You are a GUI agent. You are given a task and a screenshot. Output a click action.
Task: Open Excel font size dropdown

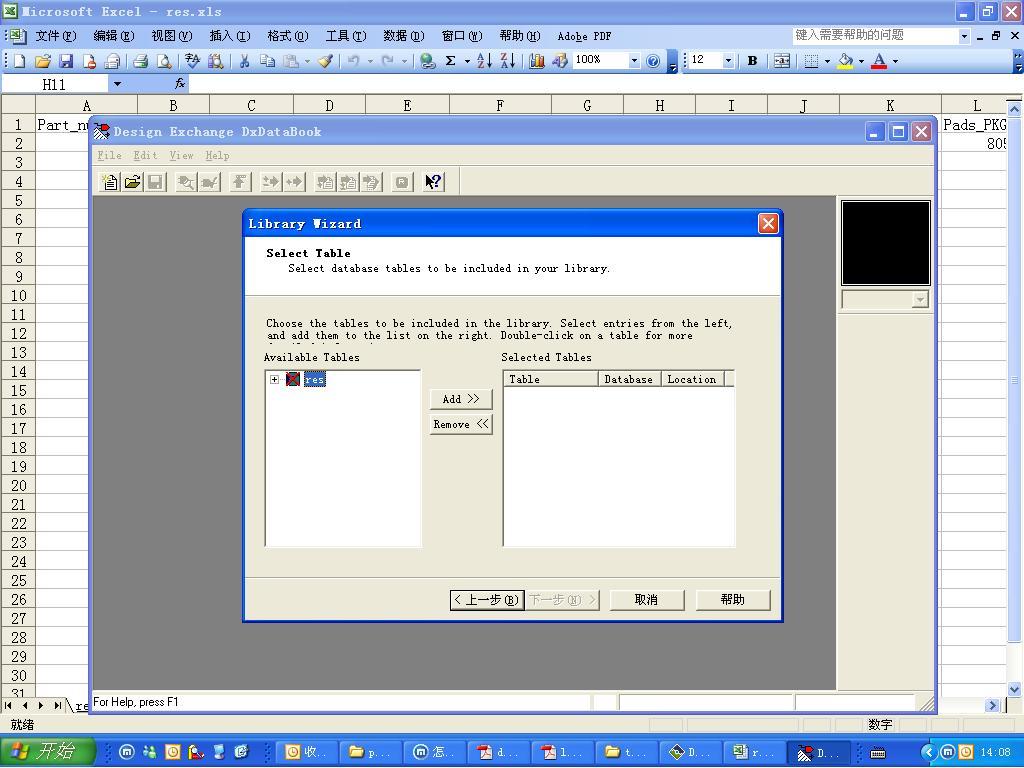(x=728, y=61)
